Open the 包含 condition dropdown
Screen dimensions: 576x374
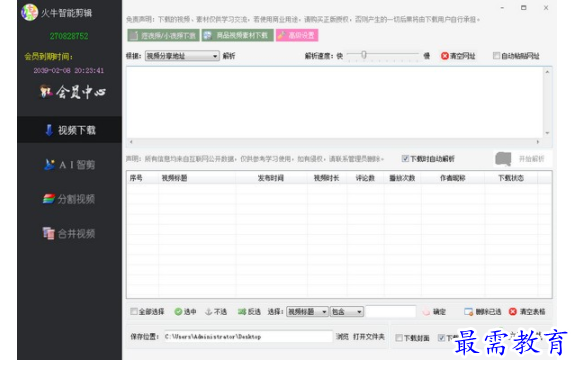pos(347,312)
